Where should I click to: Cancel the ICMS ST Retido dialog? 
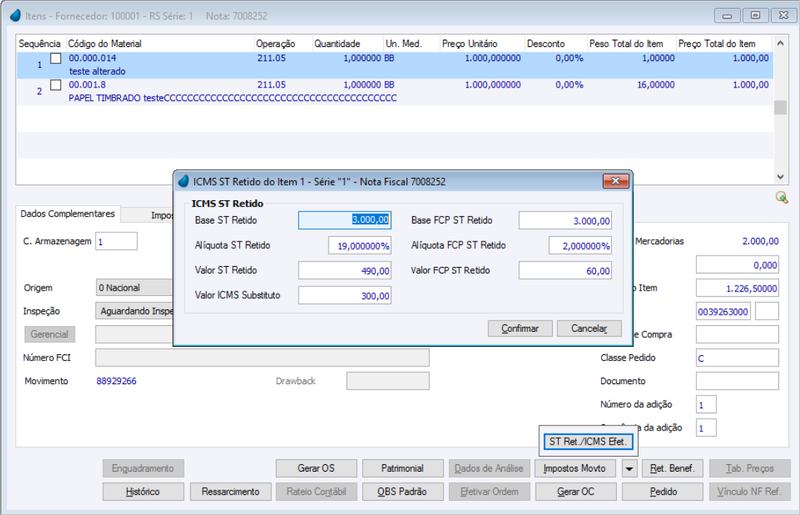[x=589, y=328]
